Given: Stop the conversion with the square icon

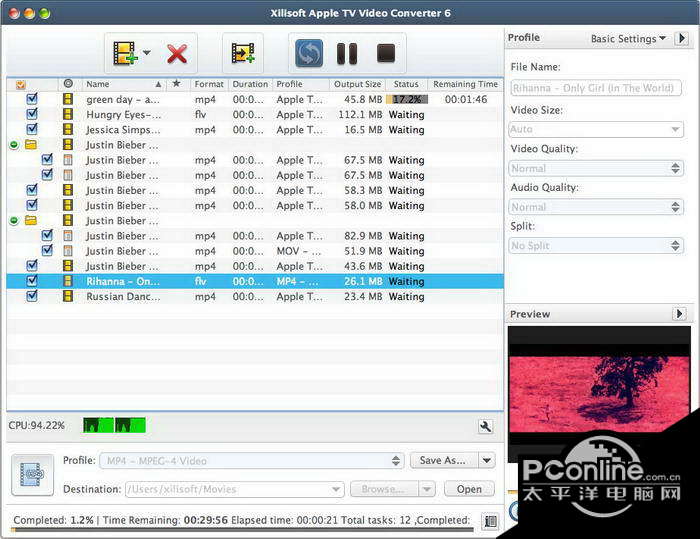Looking at the screenshot, I should coord(385,54).
